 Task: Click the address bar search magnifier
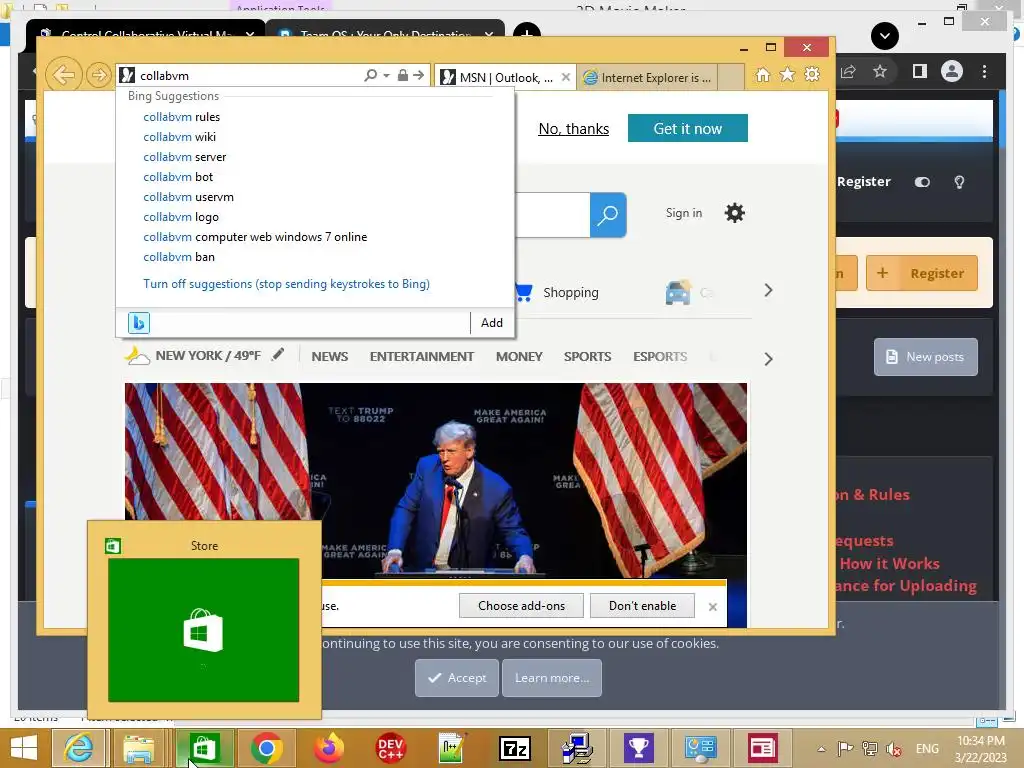click(x=370, y=76)
